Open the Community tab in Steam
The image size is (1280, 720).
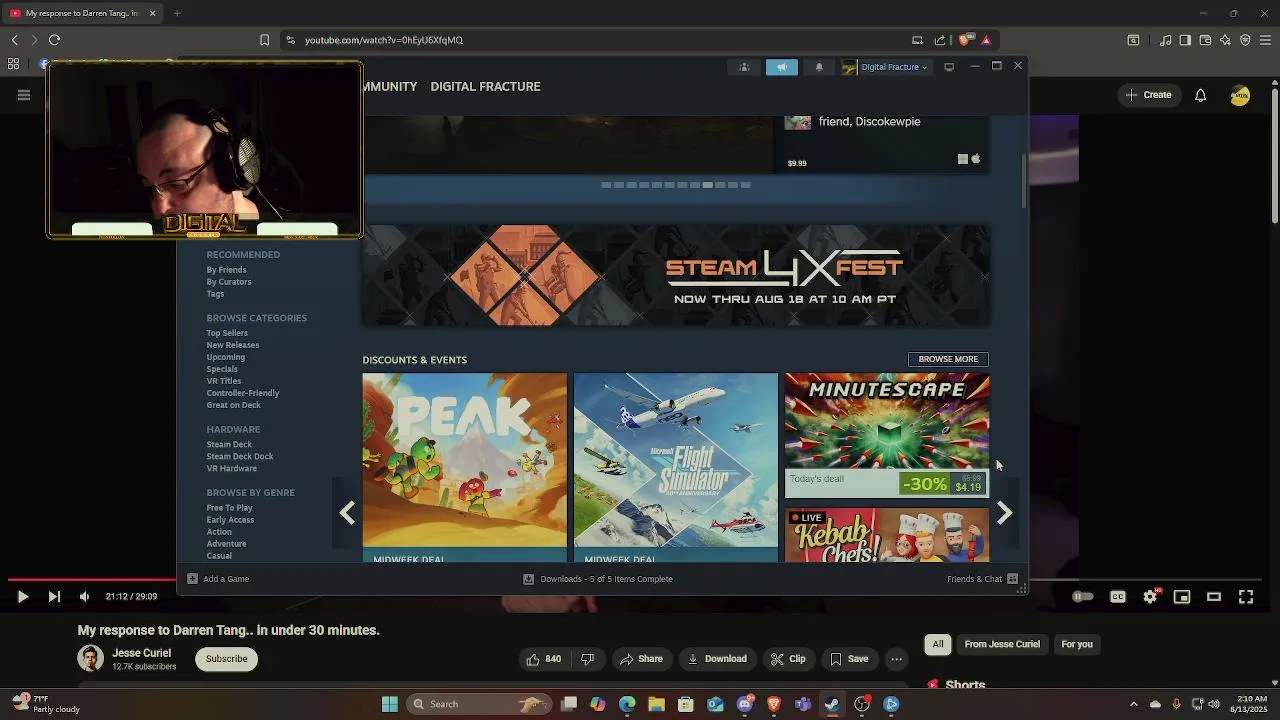pos(390,87)
